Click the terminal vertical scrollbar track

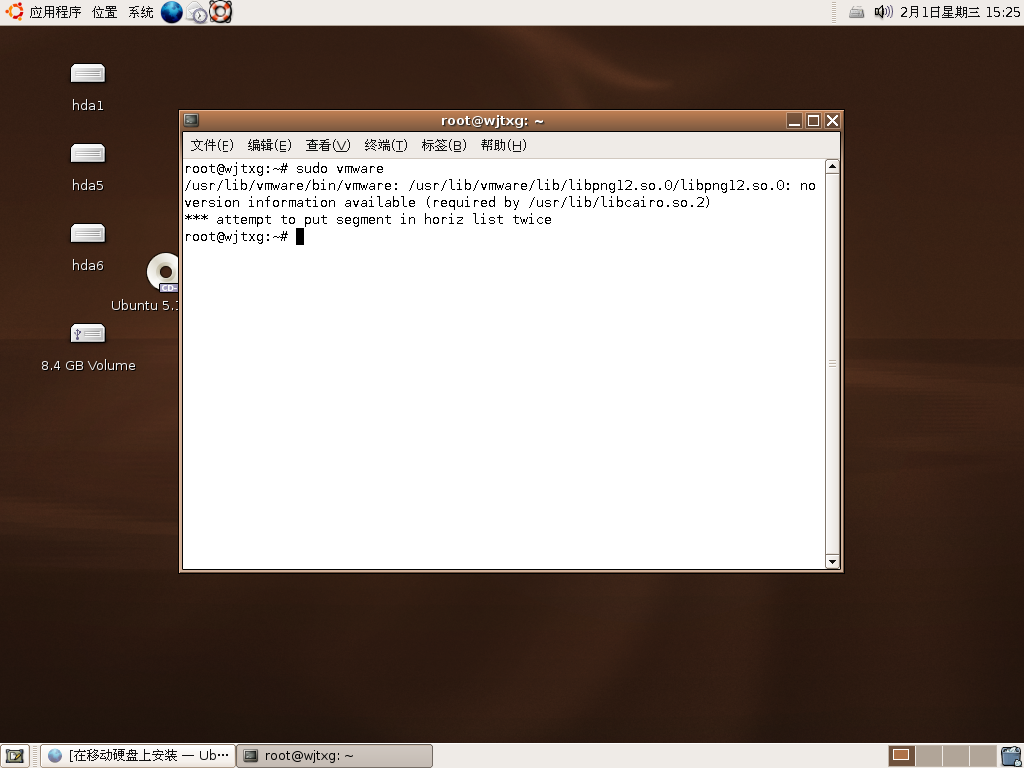(832, 364)
